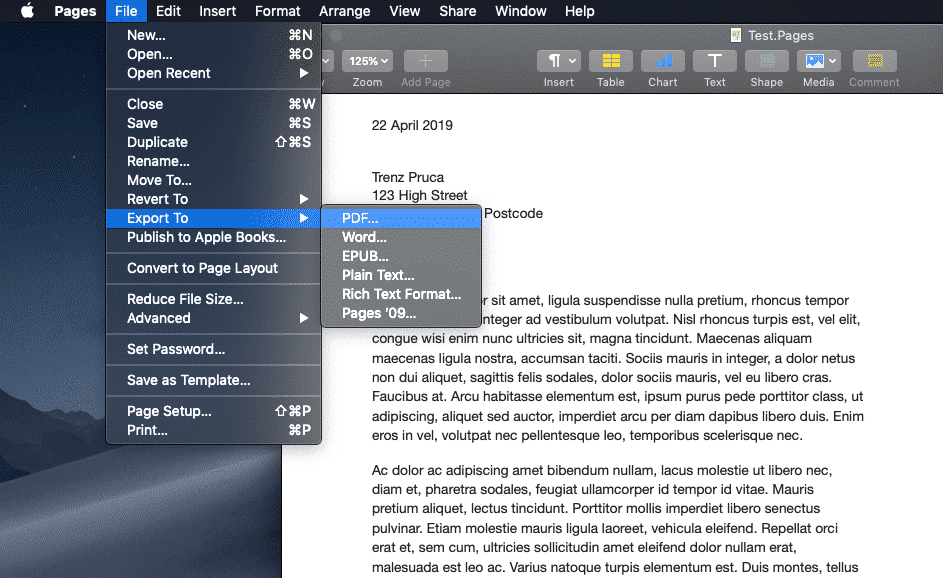Open the Edit menu
The image size is (943, 578).
[x=168, y=11]
